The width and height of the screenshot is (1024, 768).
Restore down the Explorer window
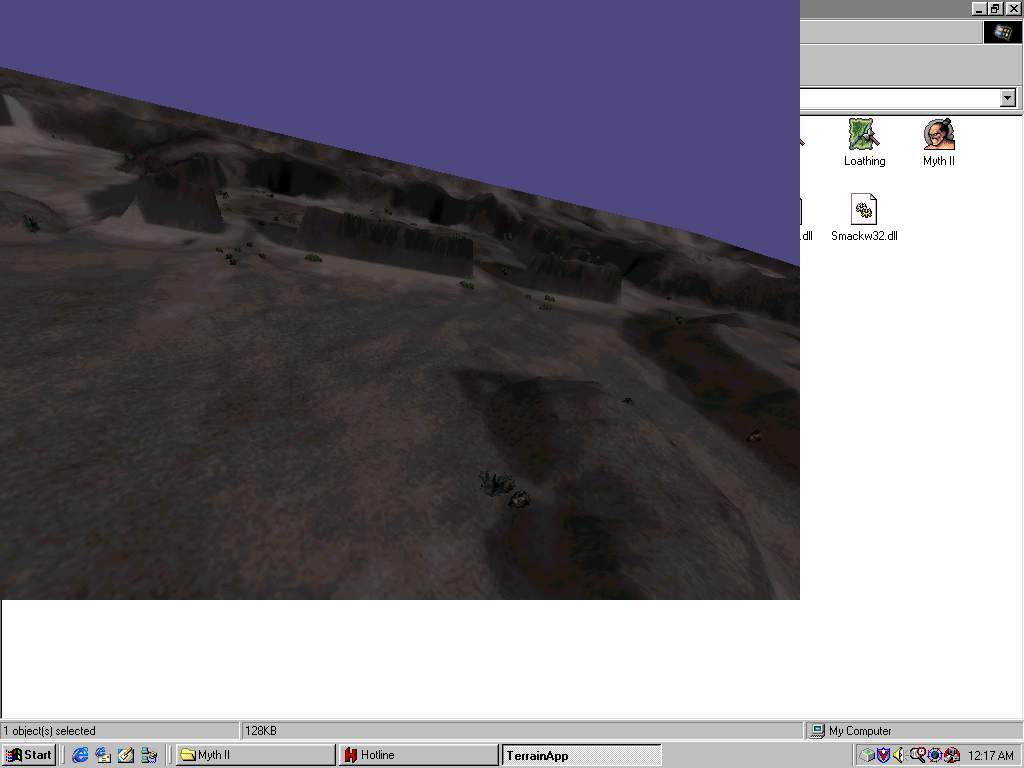pyautogui.click(x=995, y=8)
